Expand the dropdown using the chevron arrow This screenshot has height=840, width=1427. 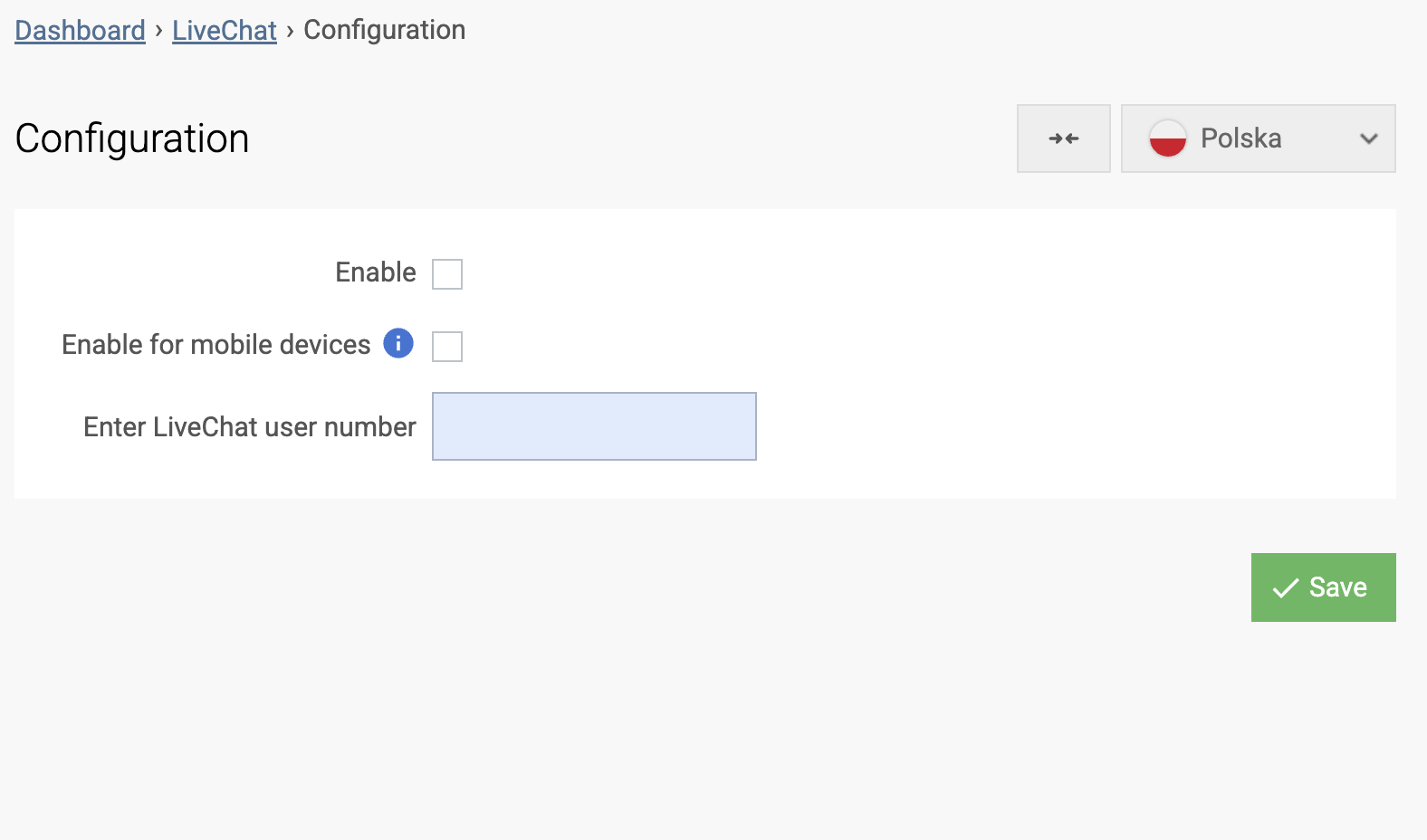click(x=1368, y=138)
